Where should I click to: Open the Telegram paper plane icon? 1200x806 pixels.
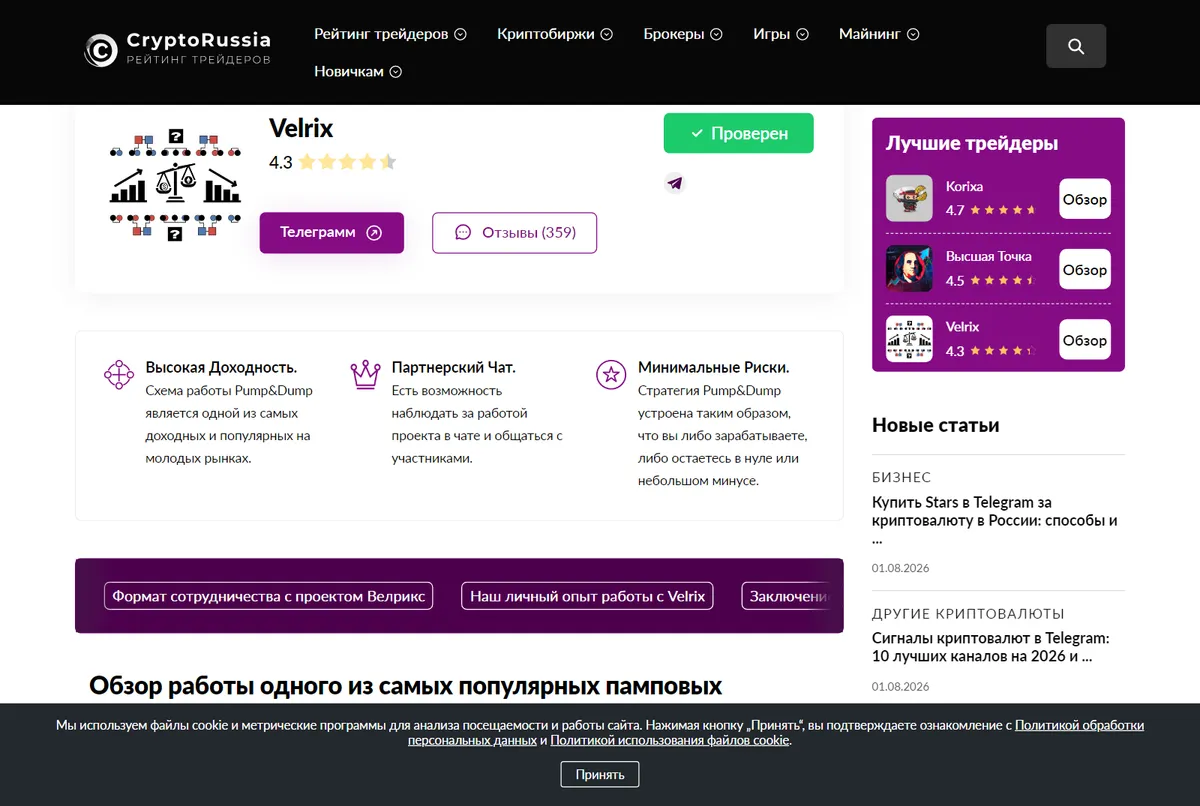[x=675, y=183]
